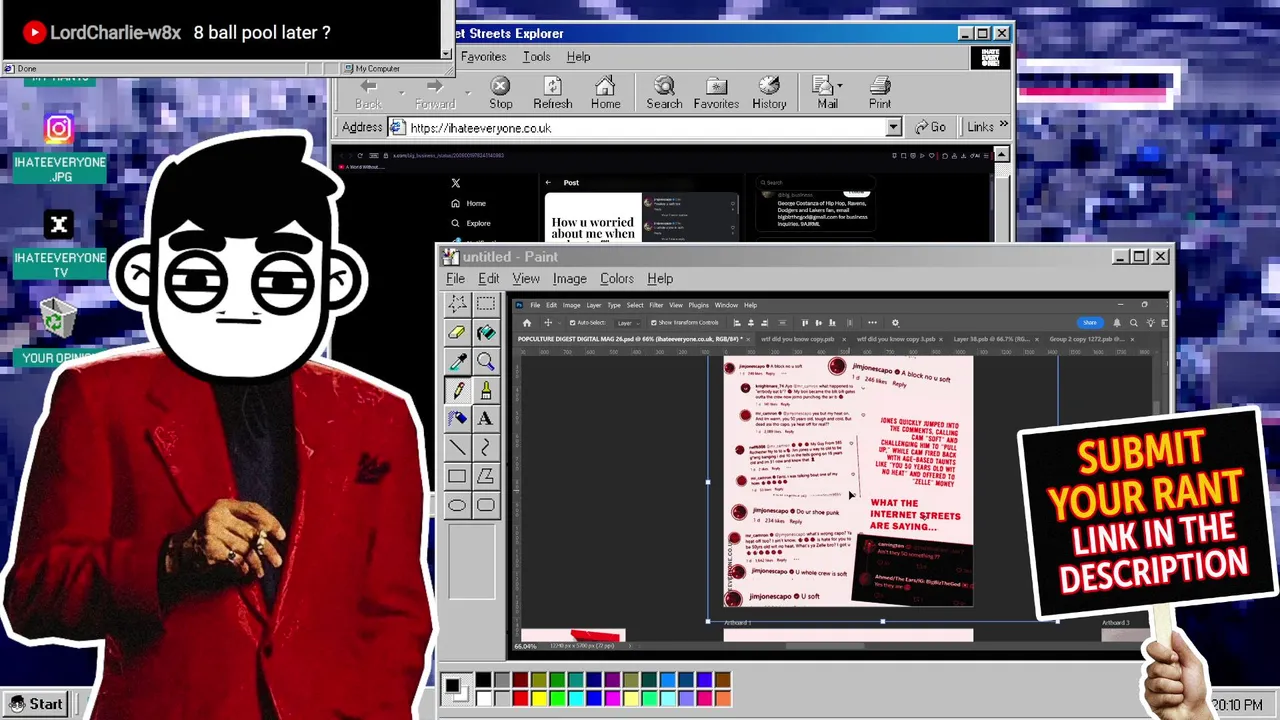Select the Rounded Rectangle tool
This screenshot has height=720, width=1280.
tap(486, 506)
